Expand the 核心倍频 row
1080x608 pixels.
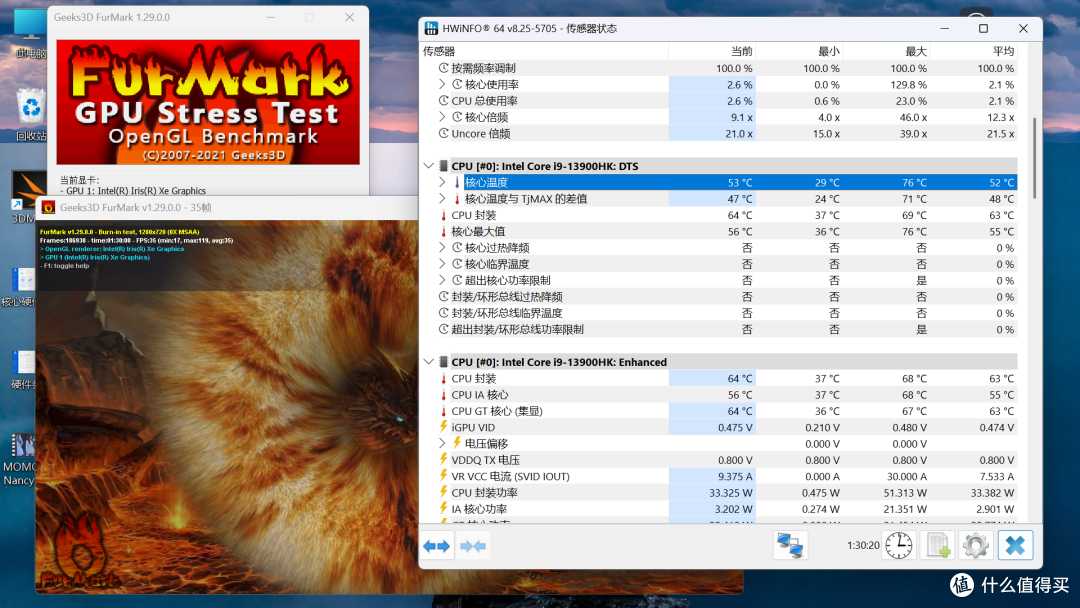[442, 117]
